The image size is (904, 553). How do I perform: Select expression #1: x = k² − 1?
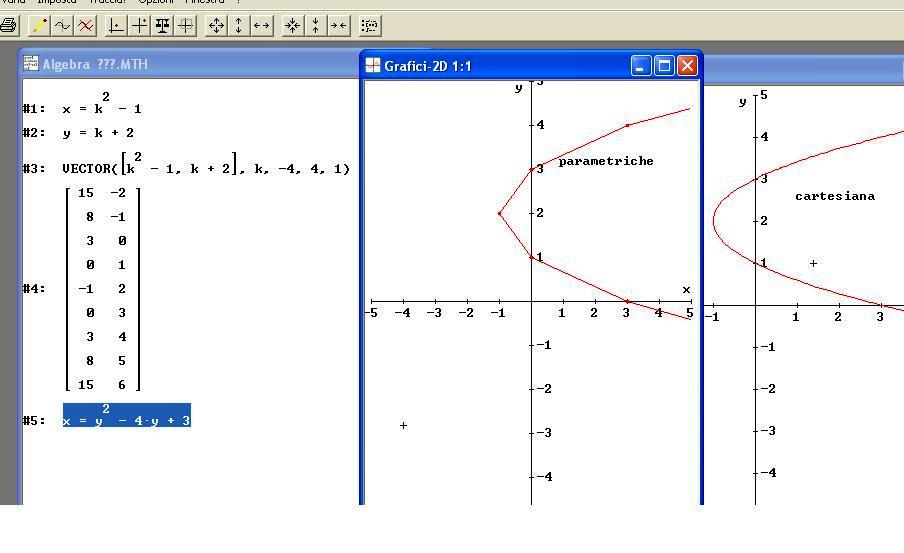pyautogui.click(x=102, y=104)
